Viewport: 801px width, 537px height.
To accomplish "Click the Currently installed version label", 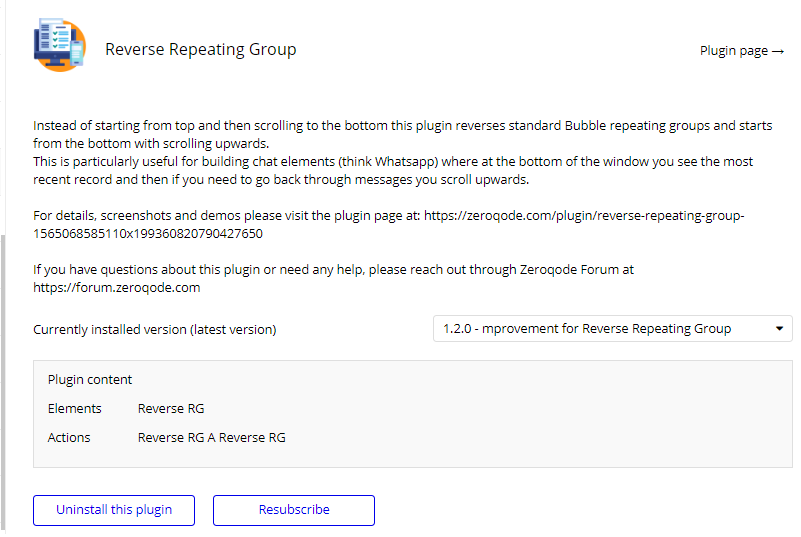I will click(155, 330).
